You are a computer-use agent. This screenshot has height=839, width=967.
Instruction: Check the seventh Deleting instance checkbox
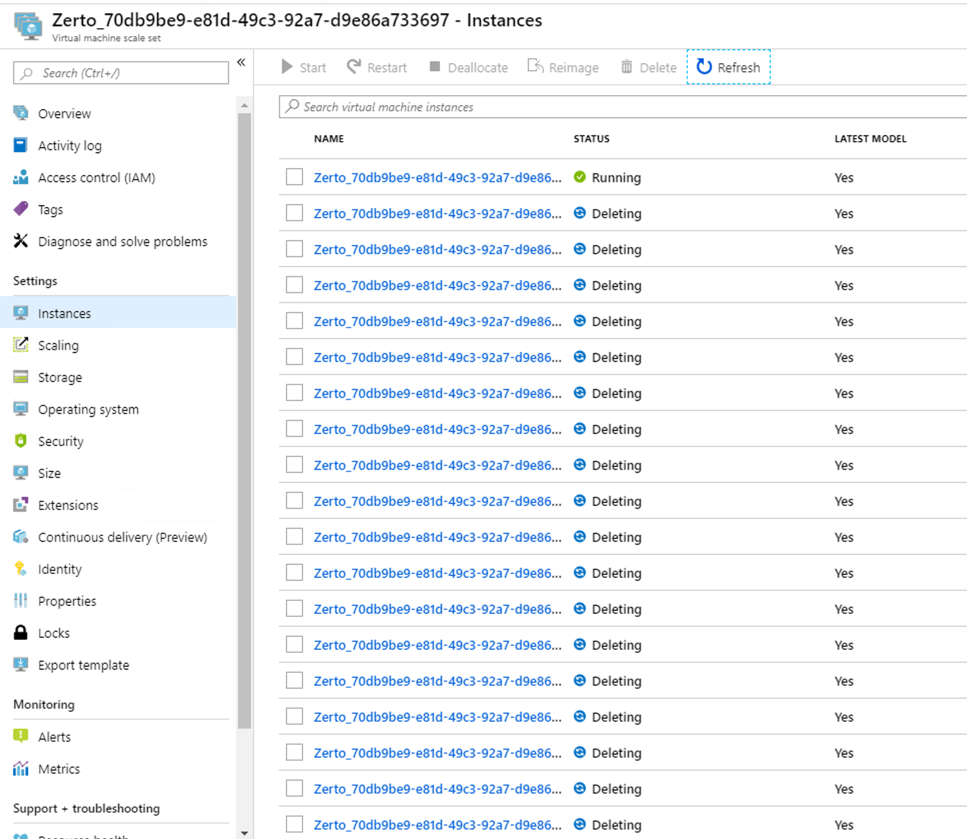(294, 428)
